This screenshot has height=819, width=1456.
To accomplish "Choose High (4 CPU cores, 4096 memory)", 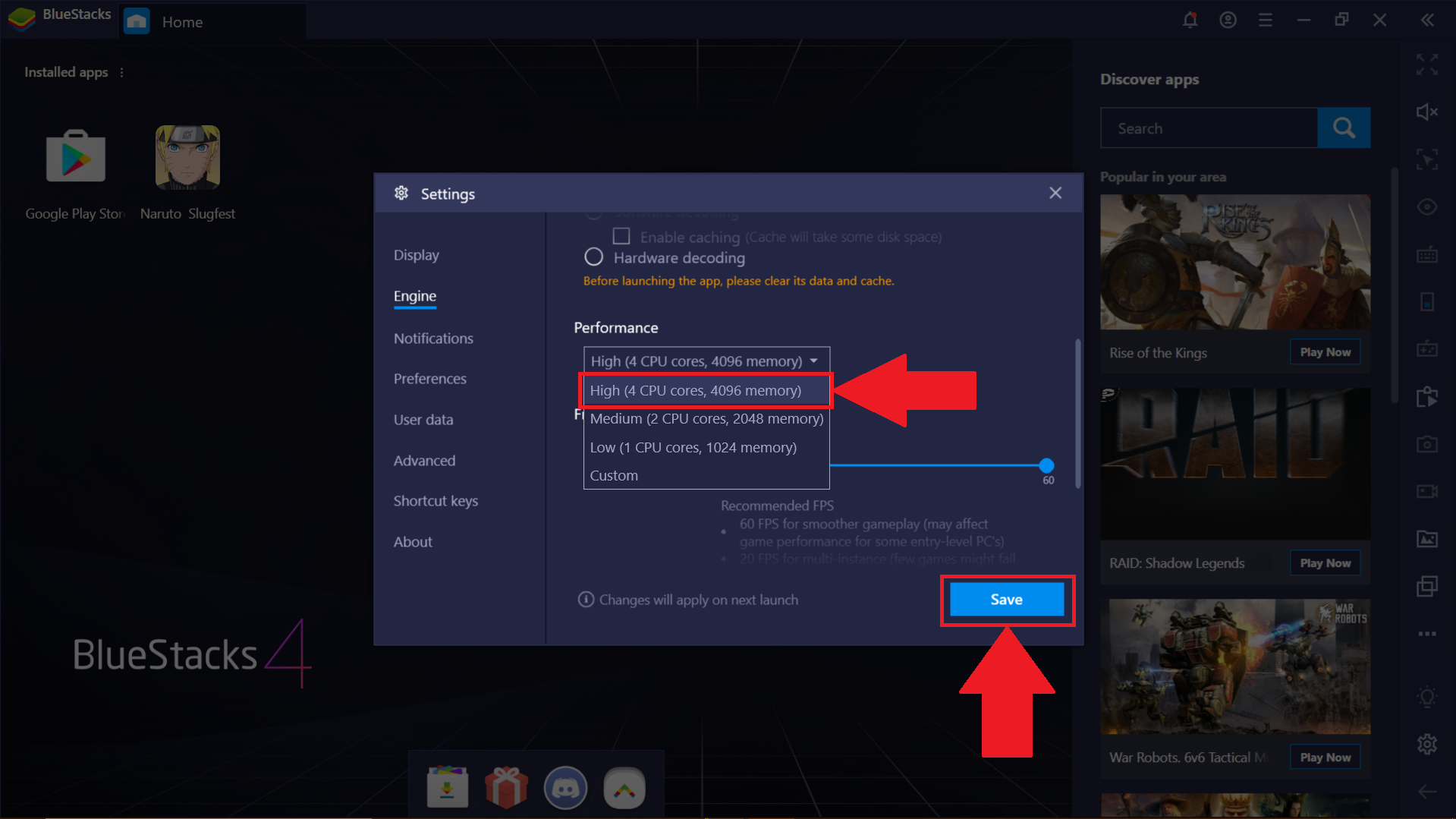I will click(706, 390).
